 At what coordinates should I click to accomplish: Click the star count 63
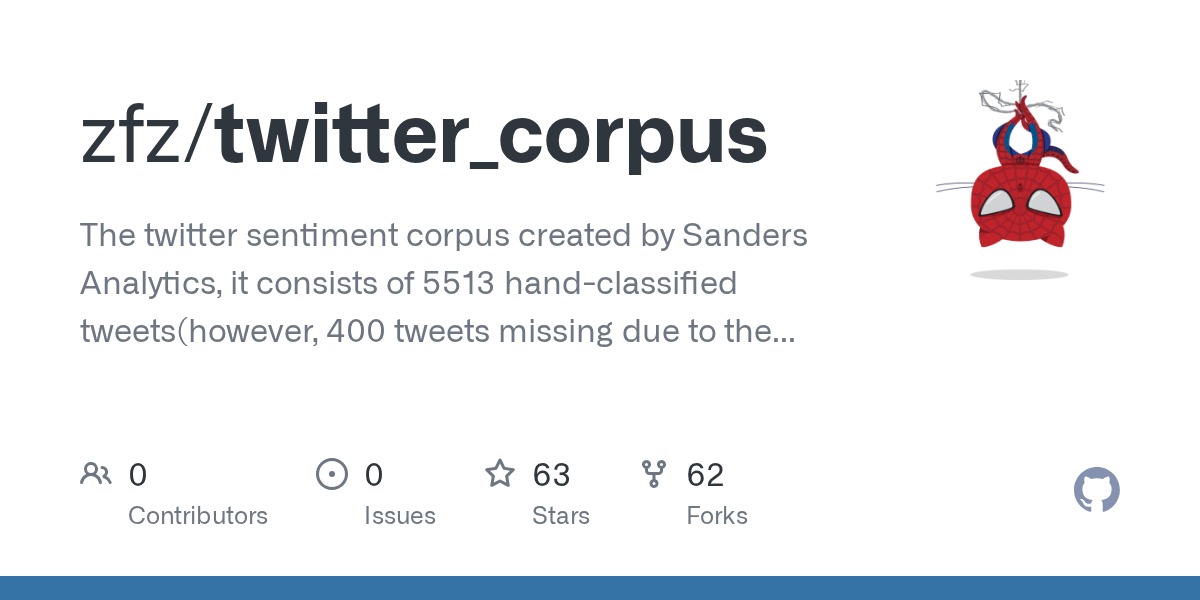551,474
